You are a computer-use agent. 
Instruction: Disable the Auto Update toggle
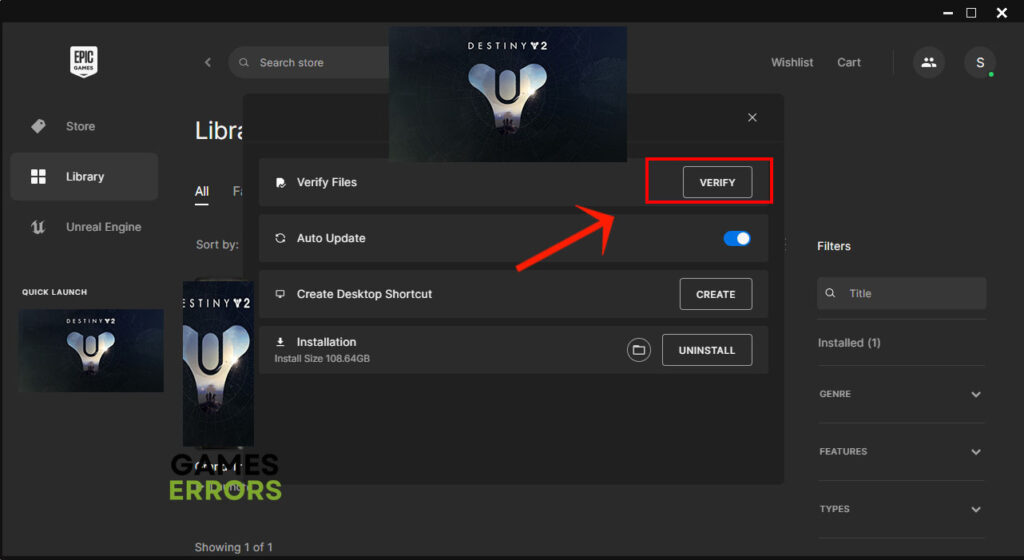pos(737,238)
